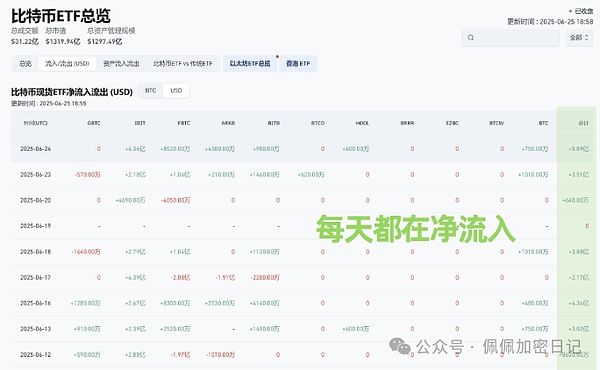Click the +1280.00万 GBTC value

pos(85,303)
